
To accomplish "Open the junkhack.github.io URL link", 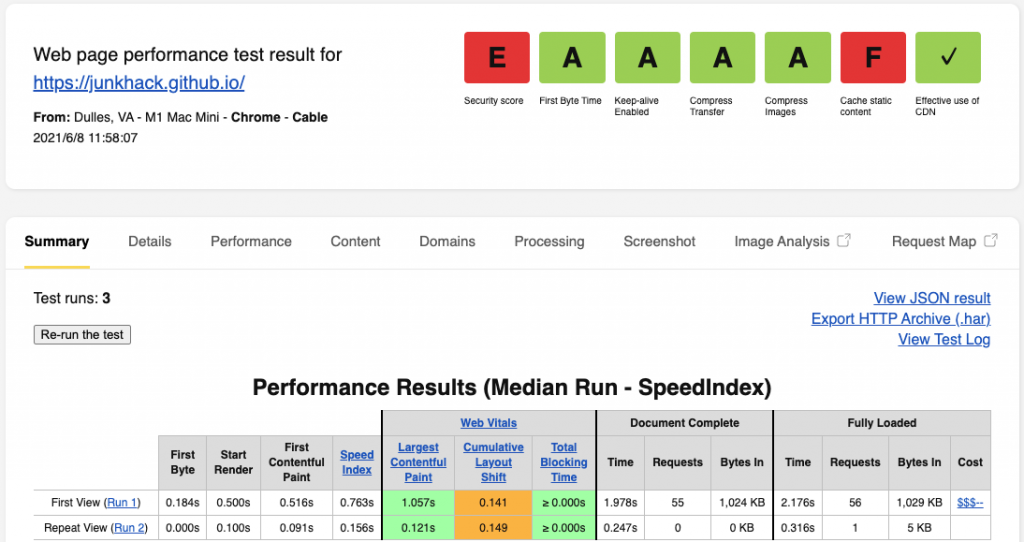I will (139, 82).
